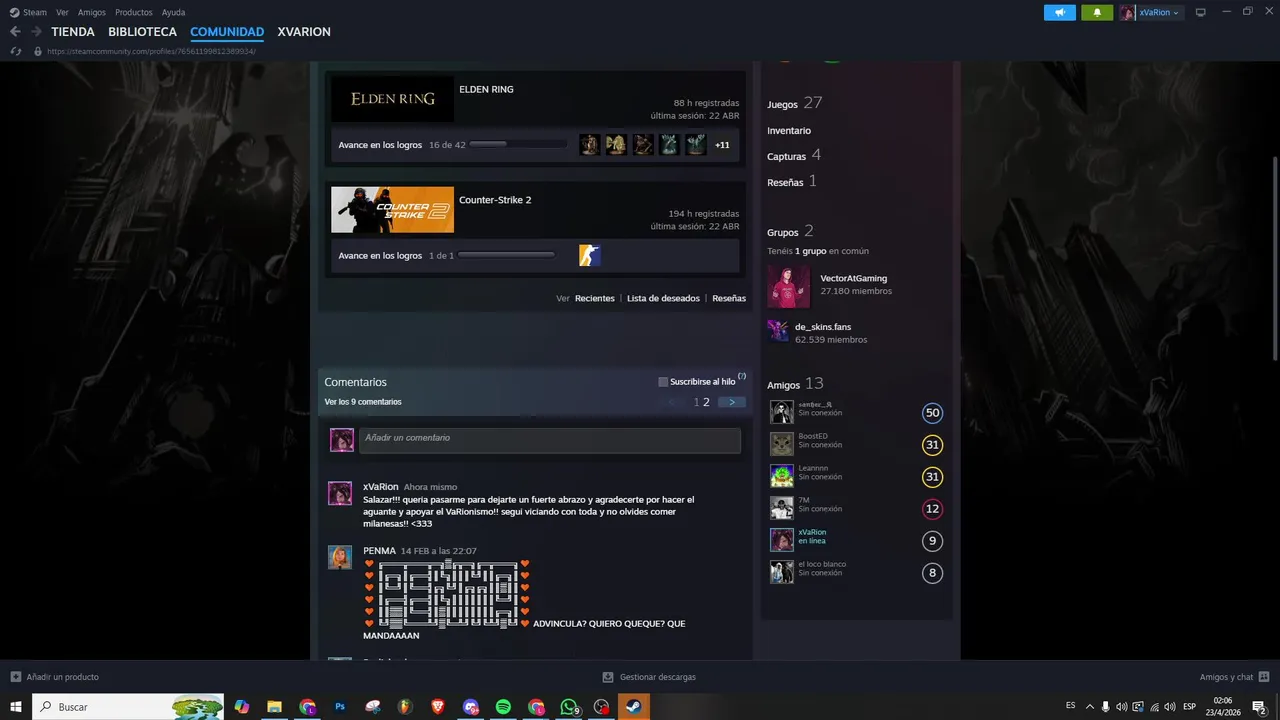Show the +11 more Elden Ring achievements
Viewport: 1280px width, 720px height.
point(722,145)
